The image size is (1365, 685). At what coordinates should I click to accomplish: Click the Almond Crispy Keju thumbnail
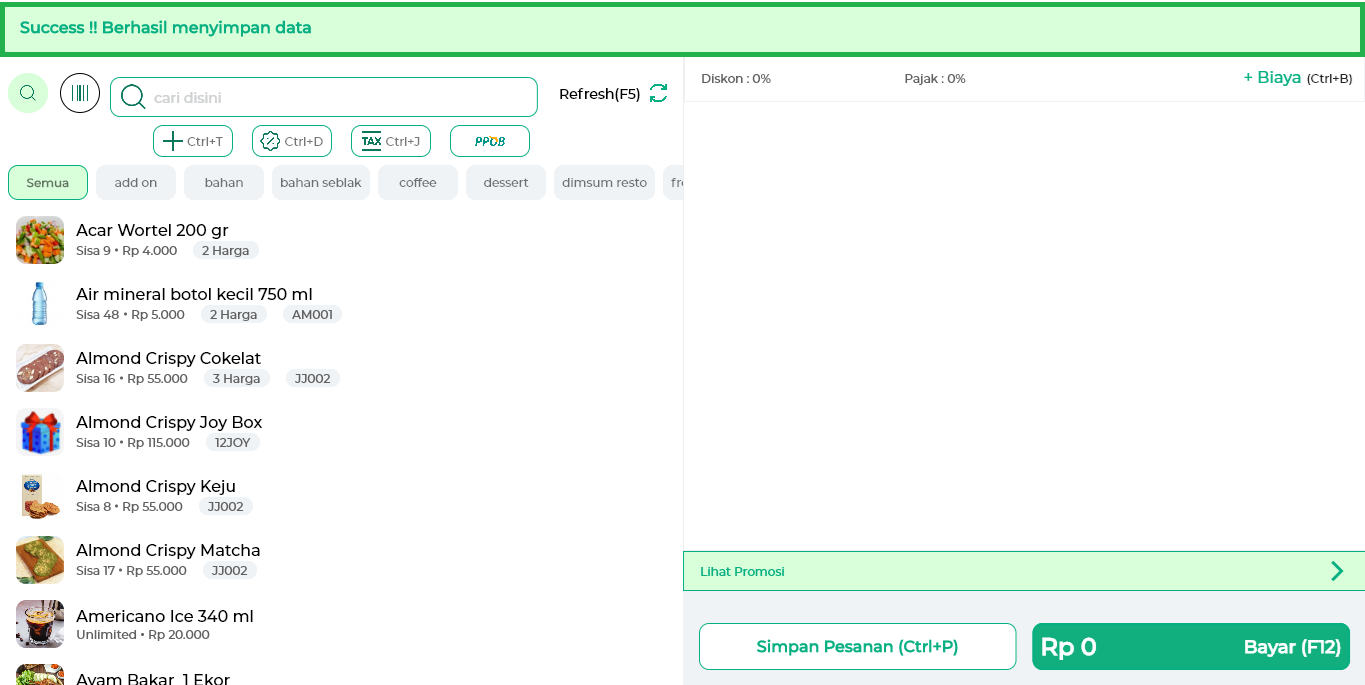[x=40, y=496]
